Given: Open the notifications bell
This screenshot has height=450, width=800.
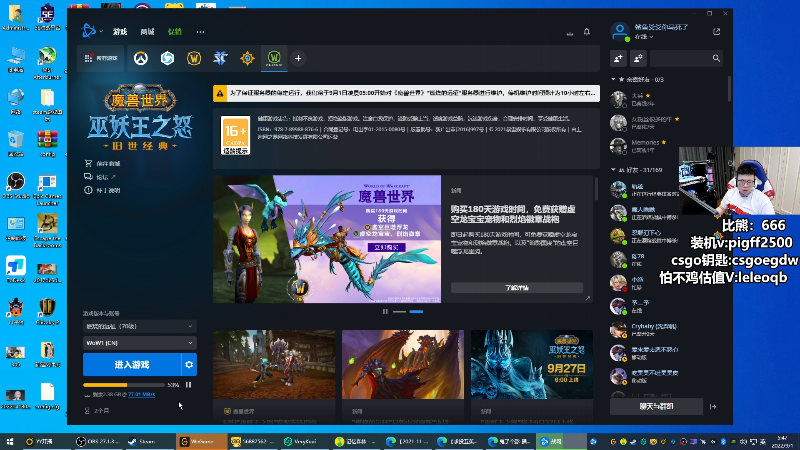Looking at the screenshot, I should (x=587, y=32).
